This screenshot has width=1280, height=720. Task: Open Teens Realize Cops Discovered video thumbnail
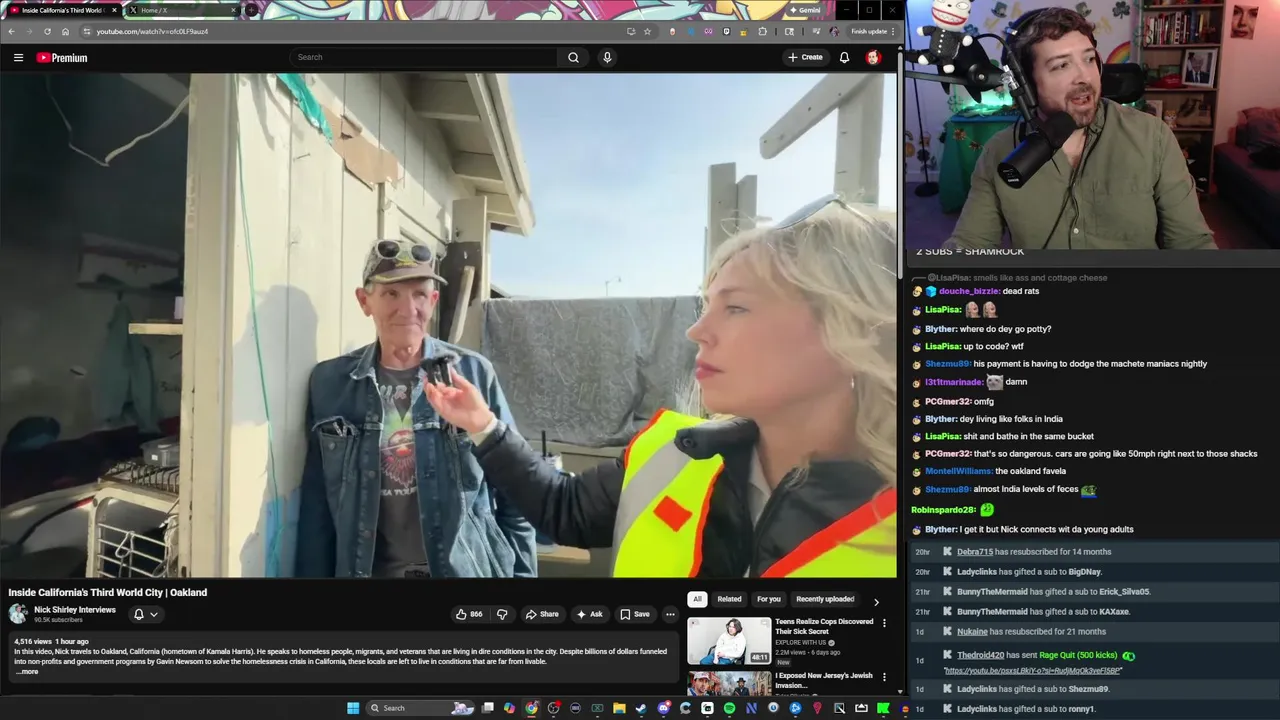tap(729, 641)
